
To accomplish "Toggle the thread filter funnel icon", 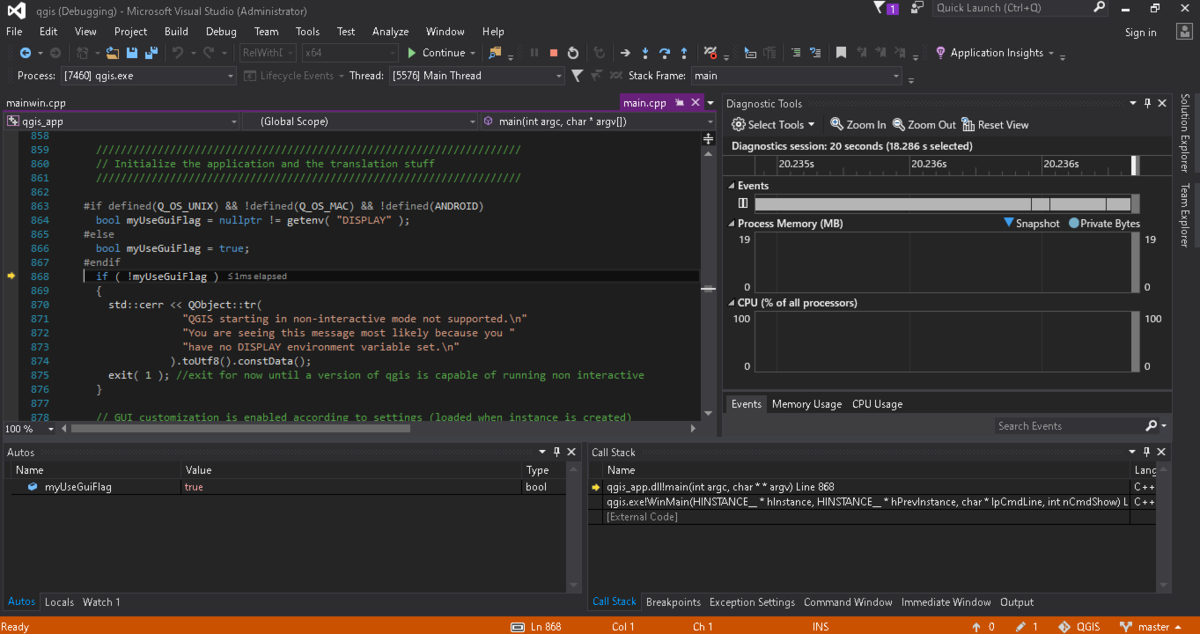I will [x=577, y=76].
